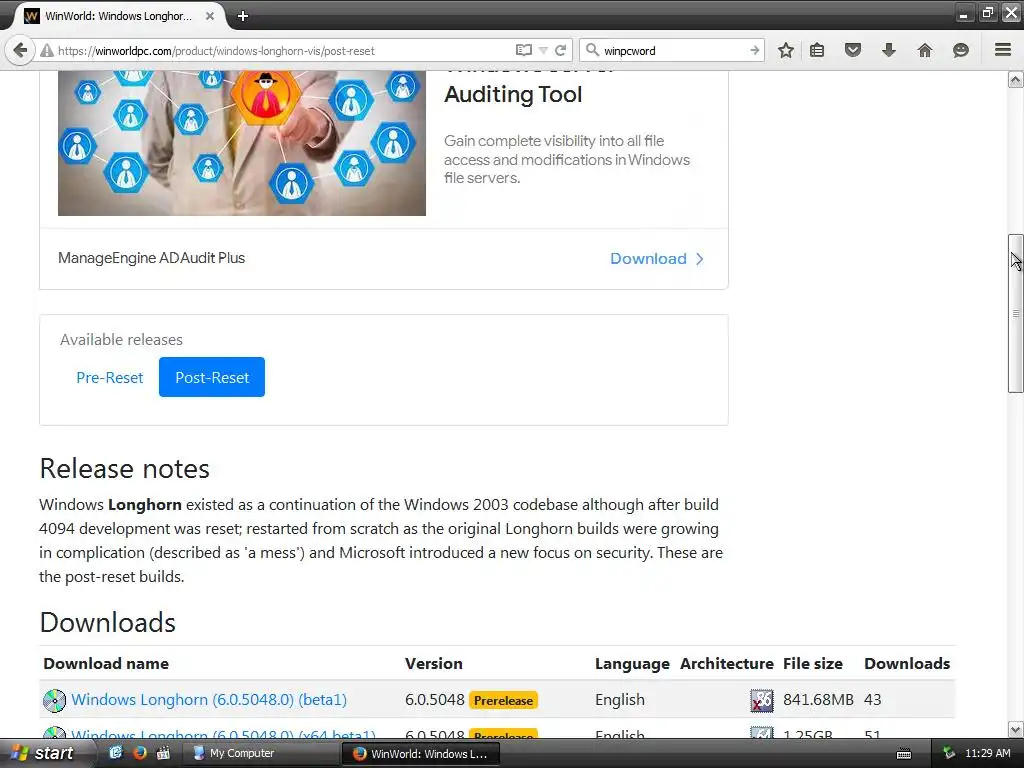This screenshot has width=1024, height=768.
Task: Click the Prerelease badge for 6.0.5048
Action: click(x=504, y=700)
